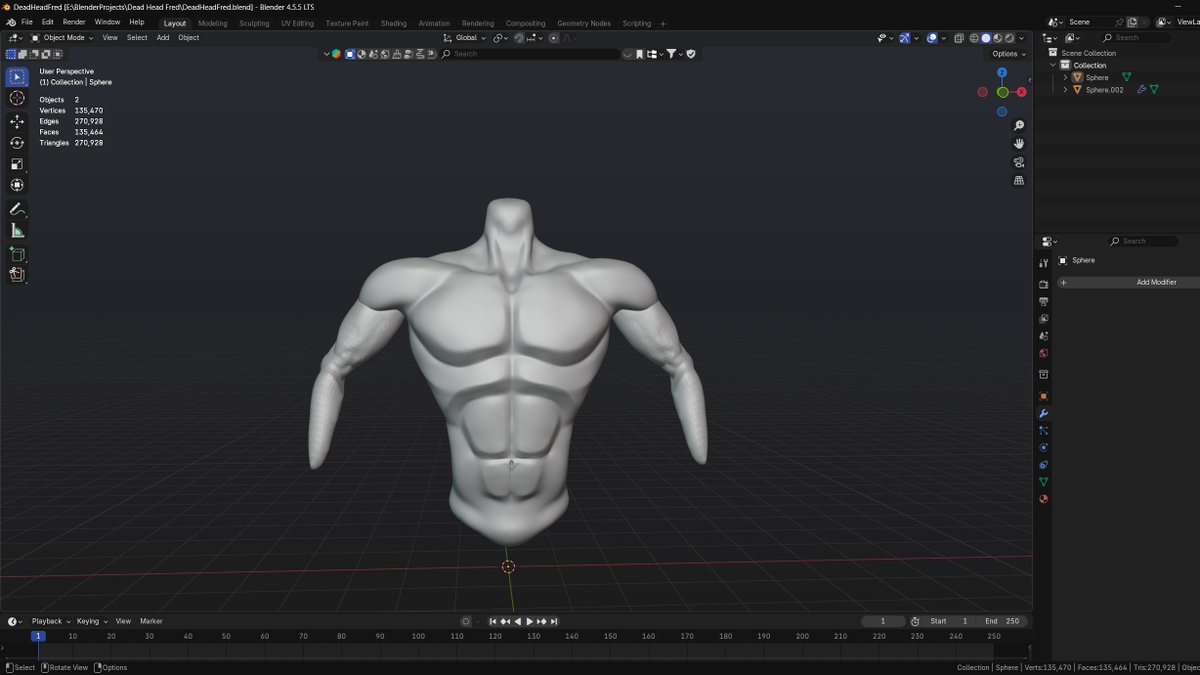Toggle viewport overlays
The width and height of the screenshot is (1200, 675).
coord(931,38)
